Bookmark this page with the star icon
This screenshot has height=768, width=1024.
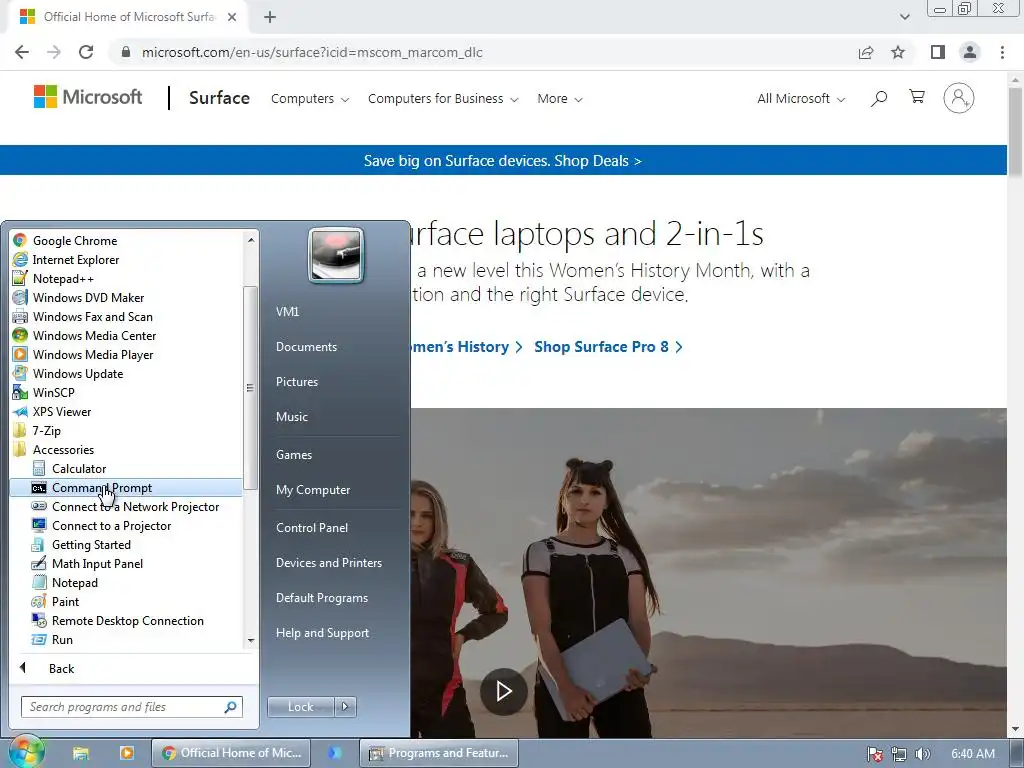pos(898,52)
